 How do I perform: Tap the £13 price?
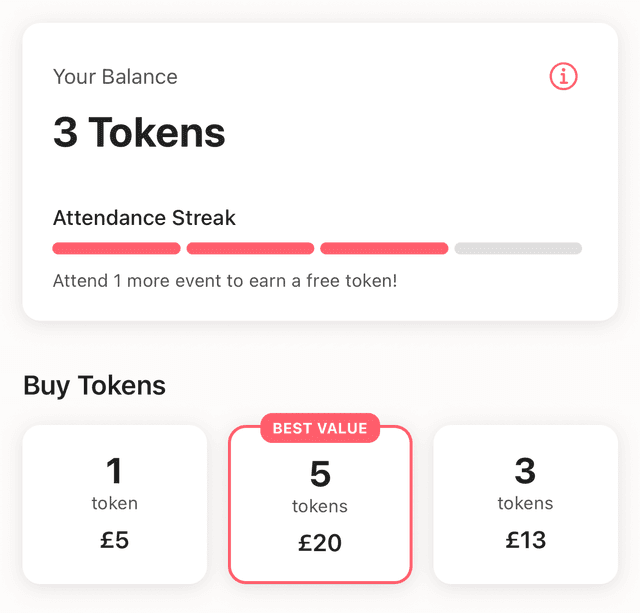point(525,540)
